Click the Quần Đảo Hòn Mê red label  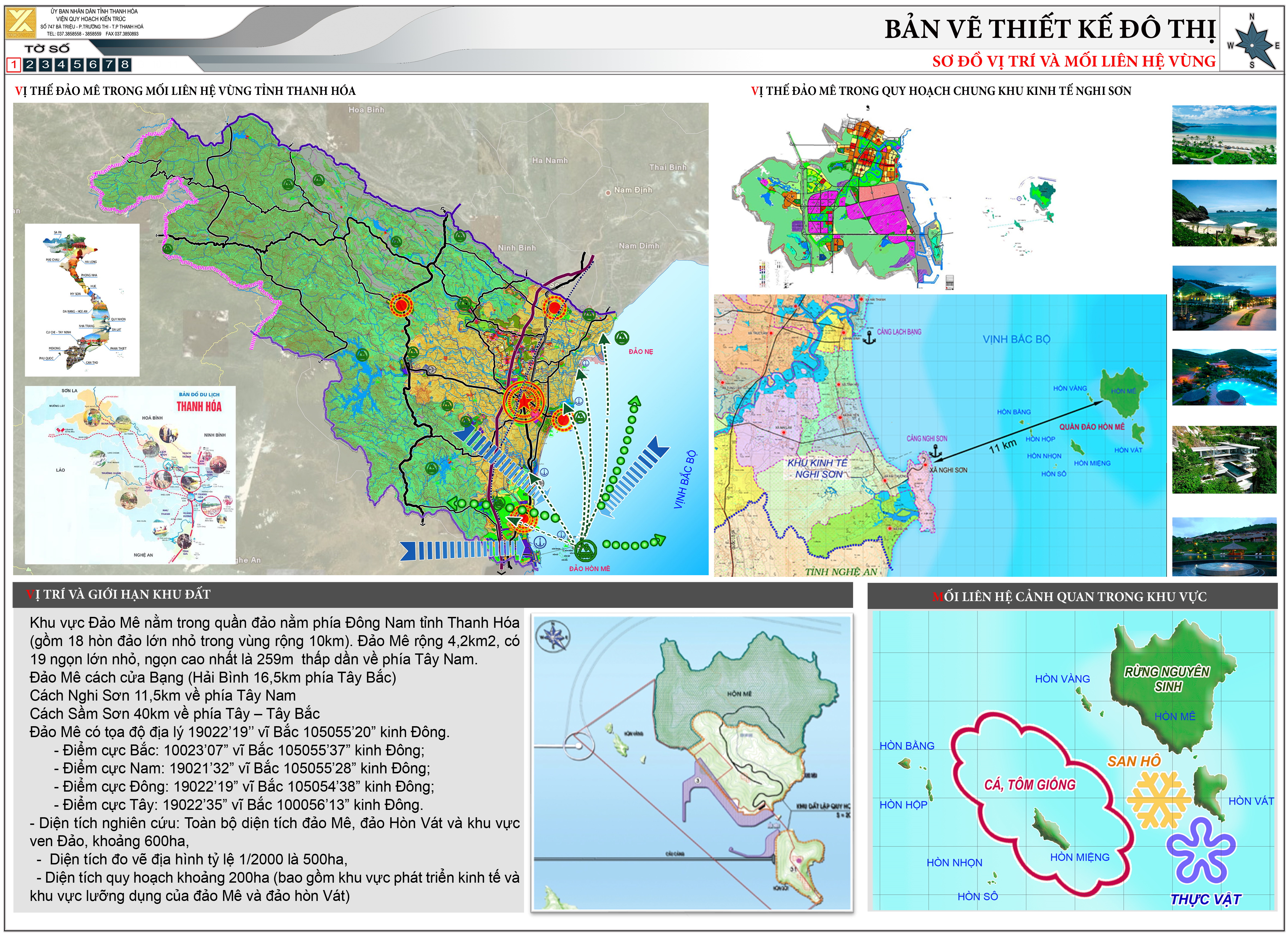[x=1091, y=427]
